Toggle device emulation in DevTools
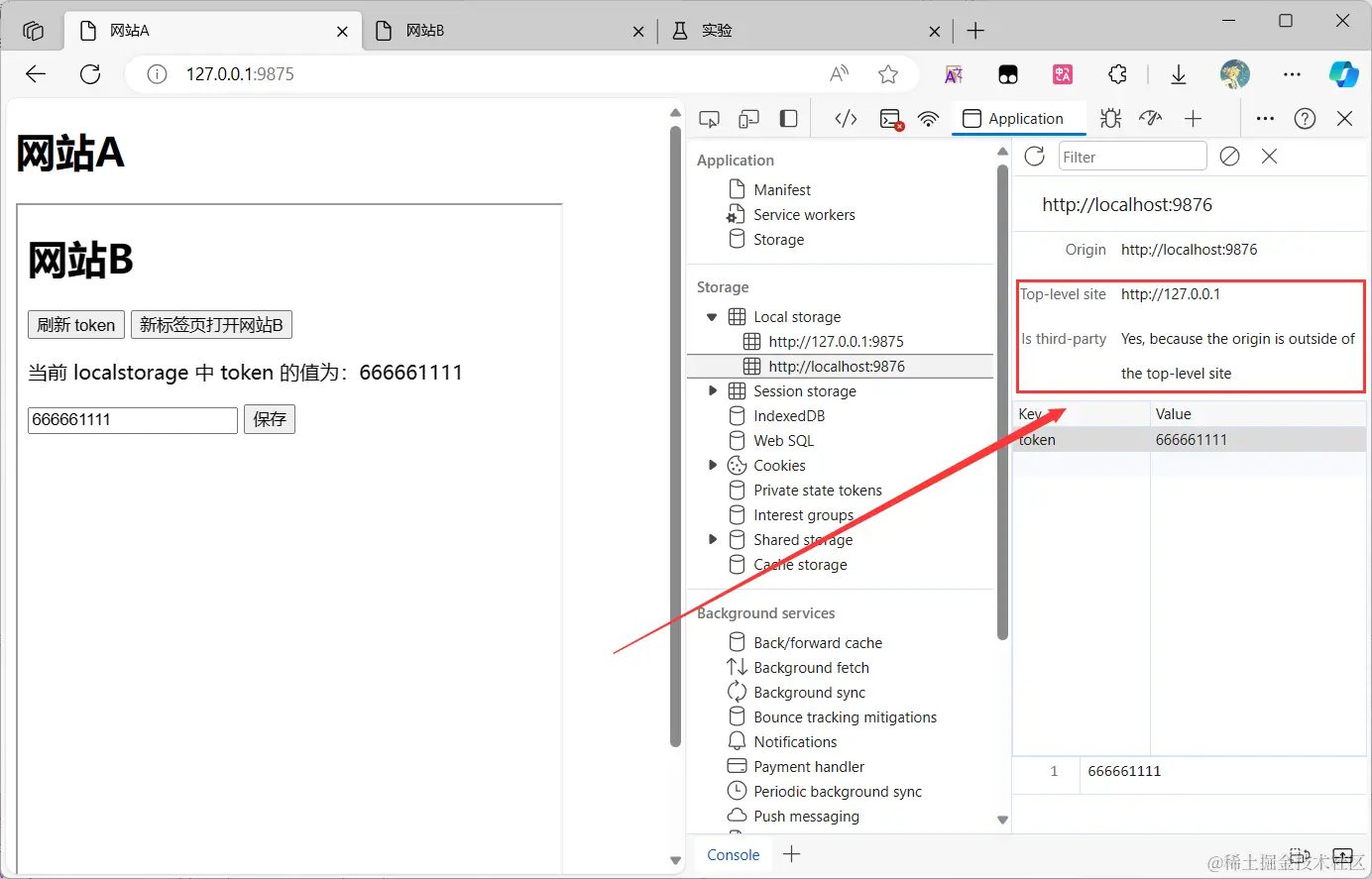The width and height of the screenshot is (1372, 879). pos(748,119)
